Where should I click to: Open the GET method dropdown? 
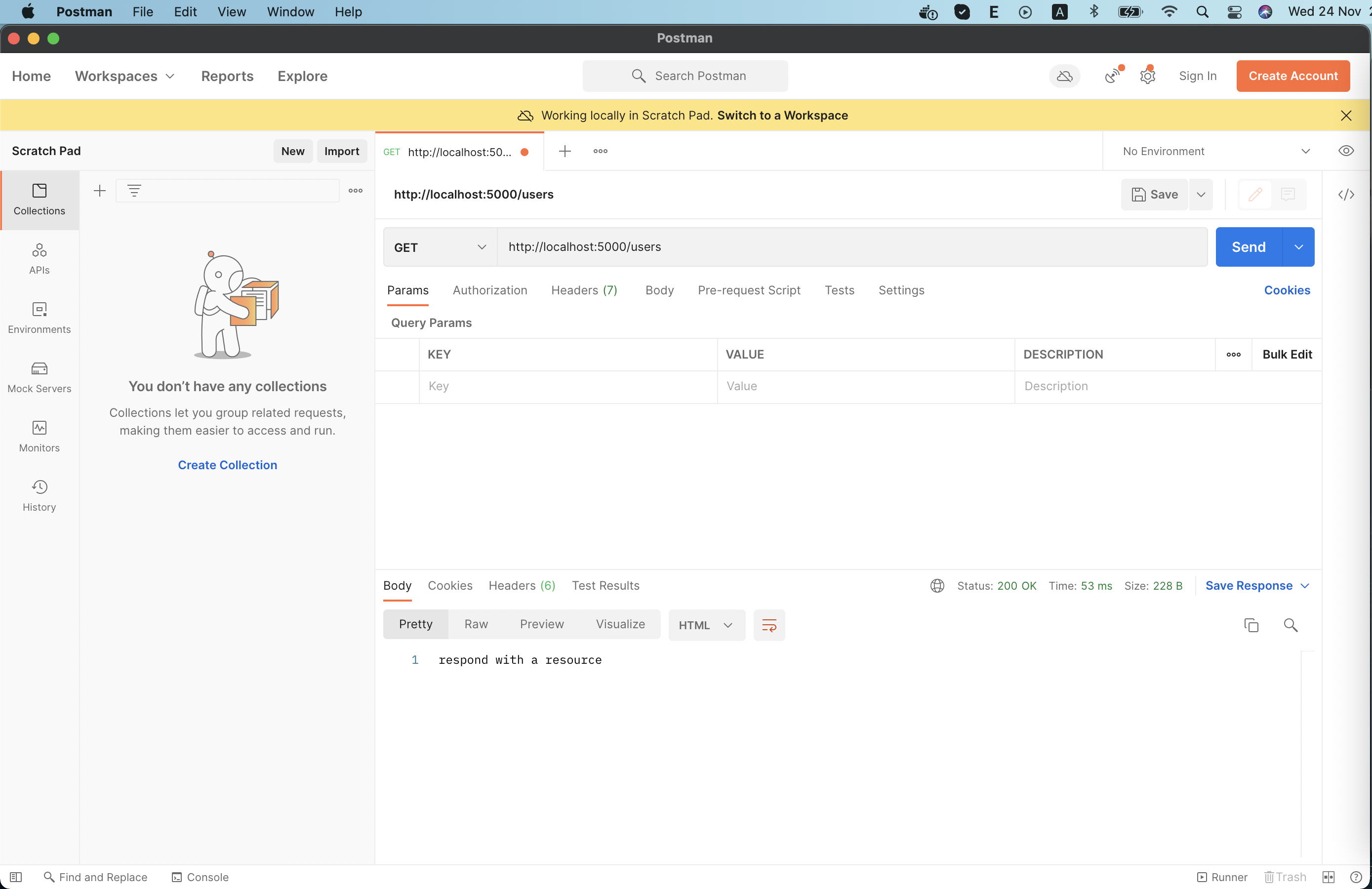click(439, 247)
